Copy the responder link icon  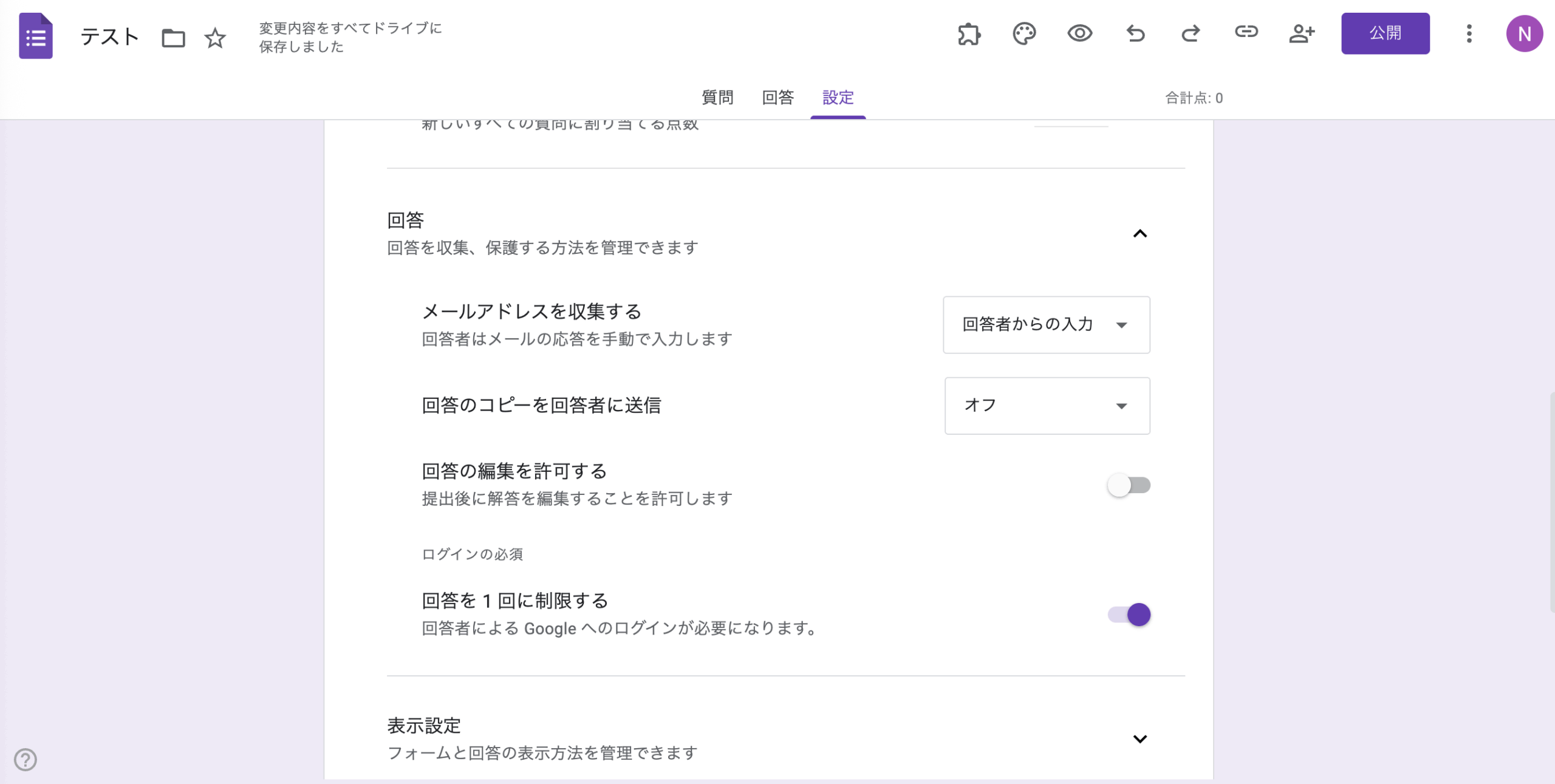tap(1246, 35)
